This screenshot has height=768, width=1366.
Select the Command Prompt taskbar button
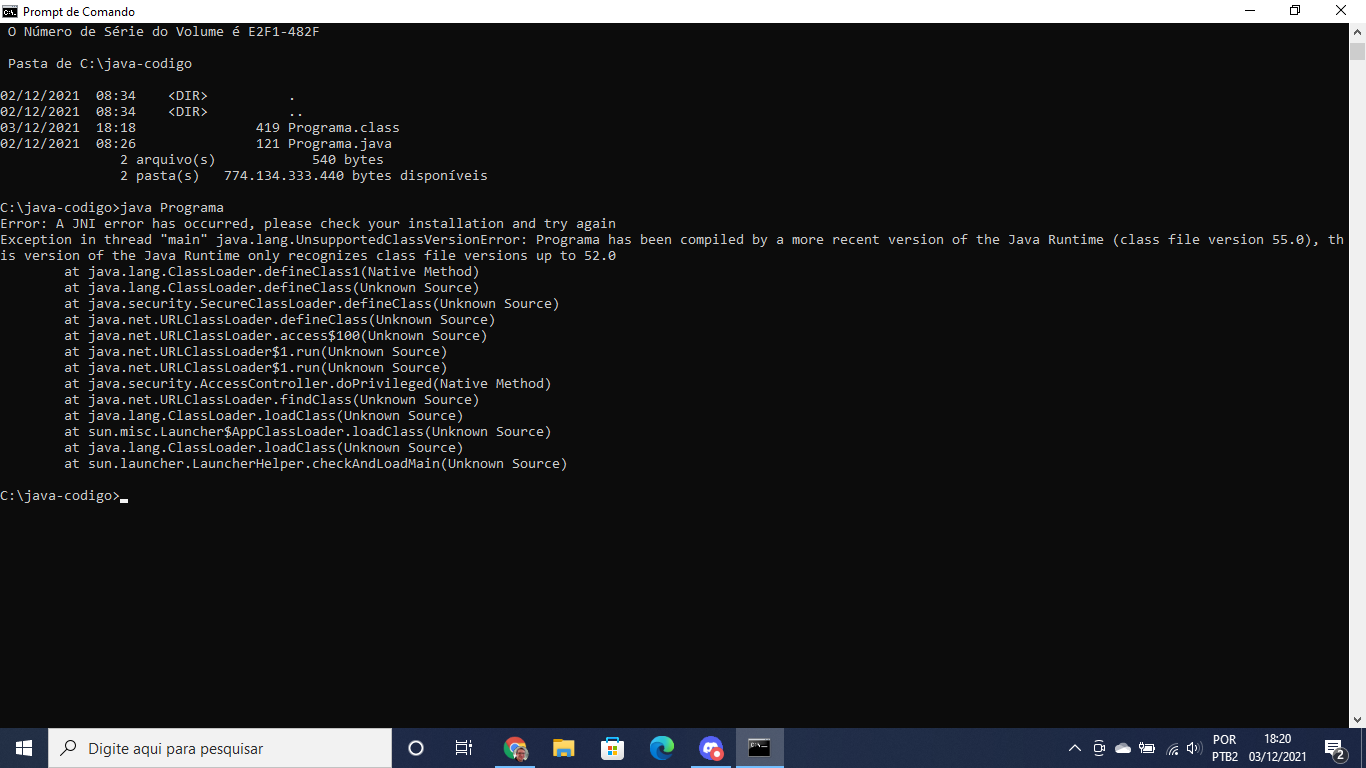coord(760,748)
